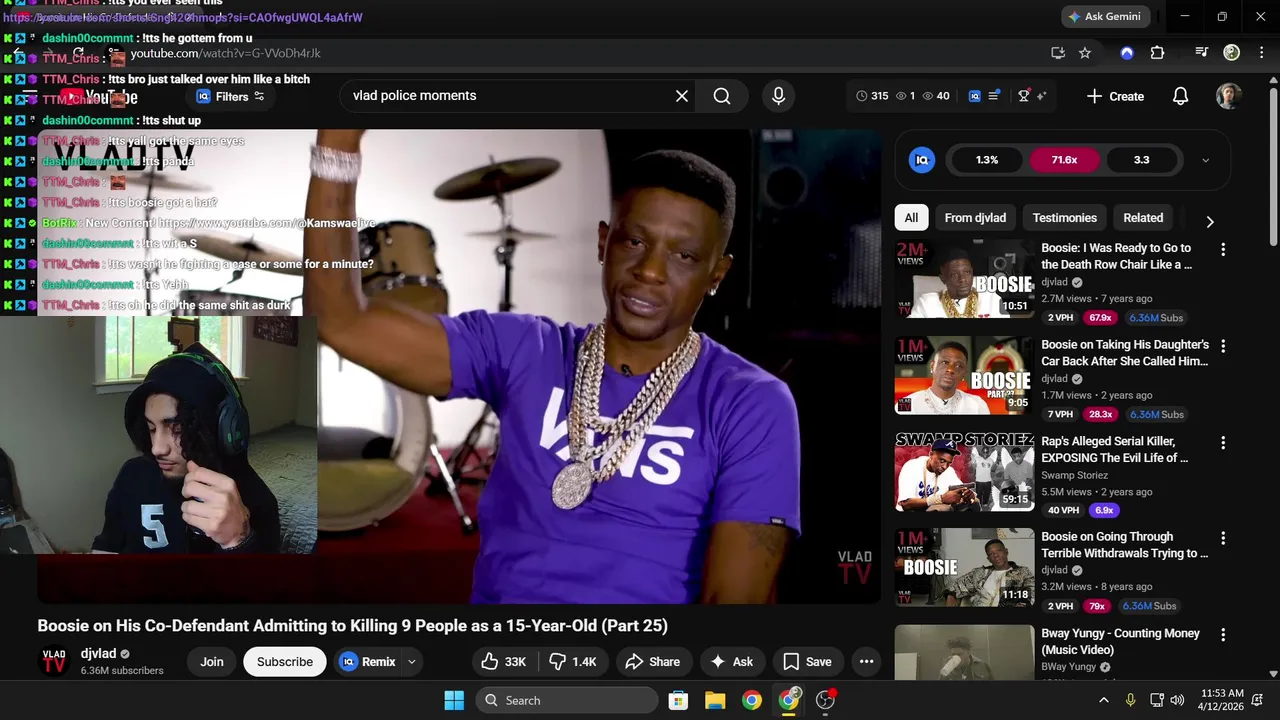The width and height of the screenshot is (1280, 720).
Task: Click the blue circular extension icon in Chrome toolbar
Action: click(1127, 53)
